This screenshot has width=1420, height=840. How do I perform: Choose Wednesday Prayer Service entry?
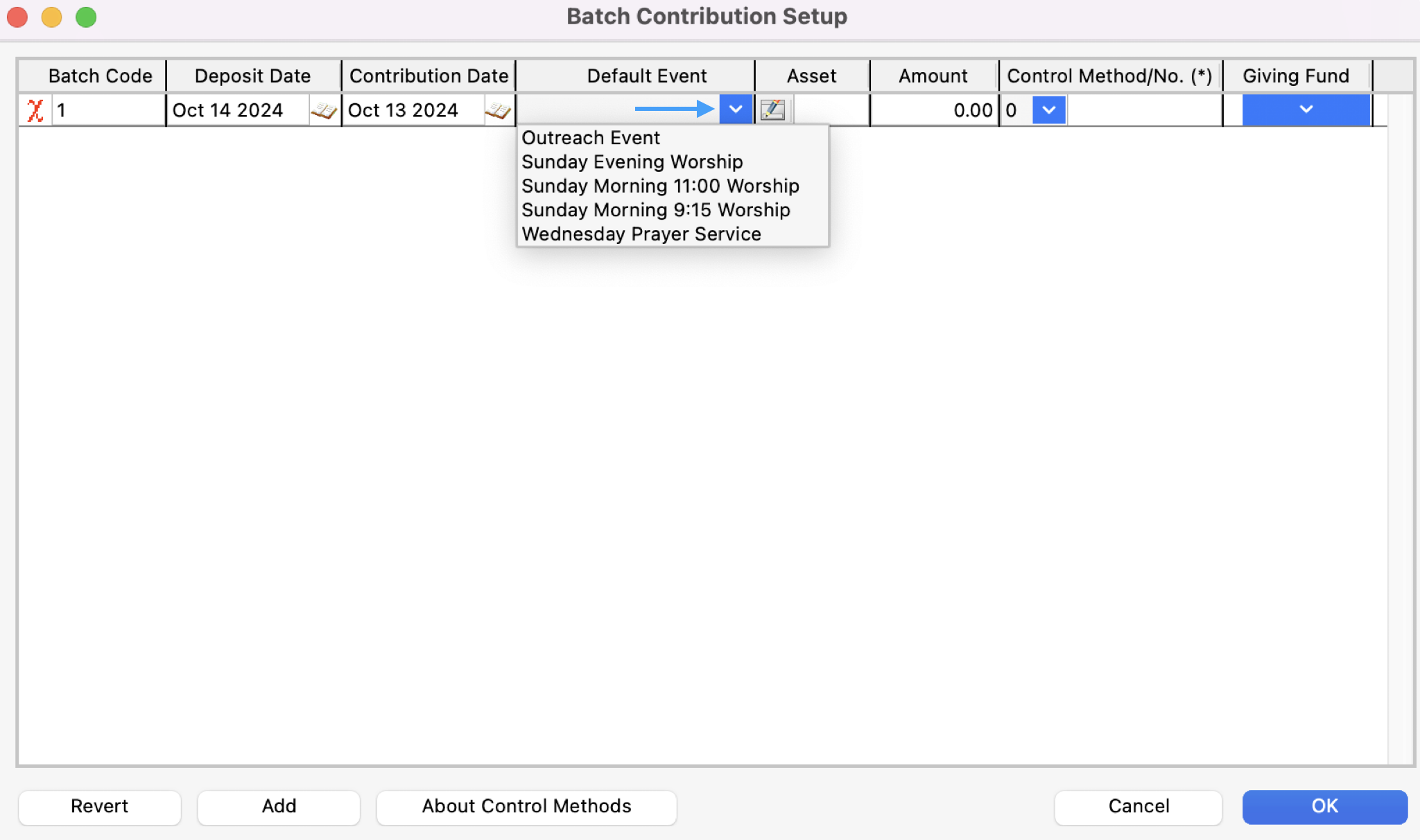(641, 234)
